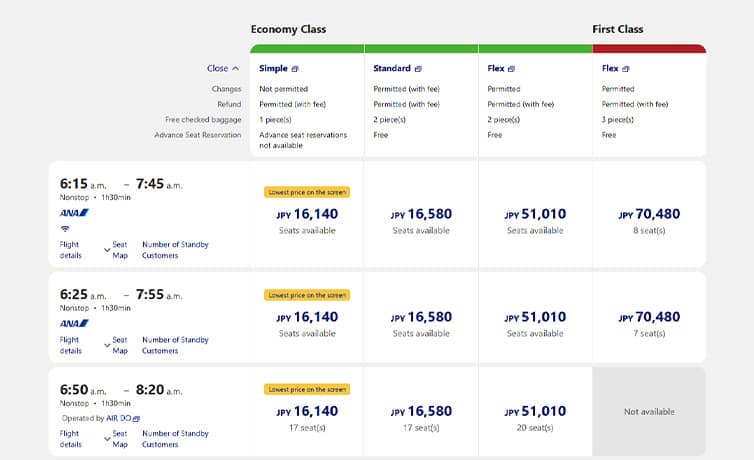Open Standard fare info popup icon

coord(418,69)
